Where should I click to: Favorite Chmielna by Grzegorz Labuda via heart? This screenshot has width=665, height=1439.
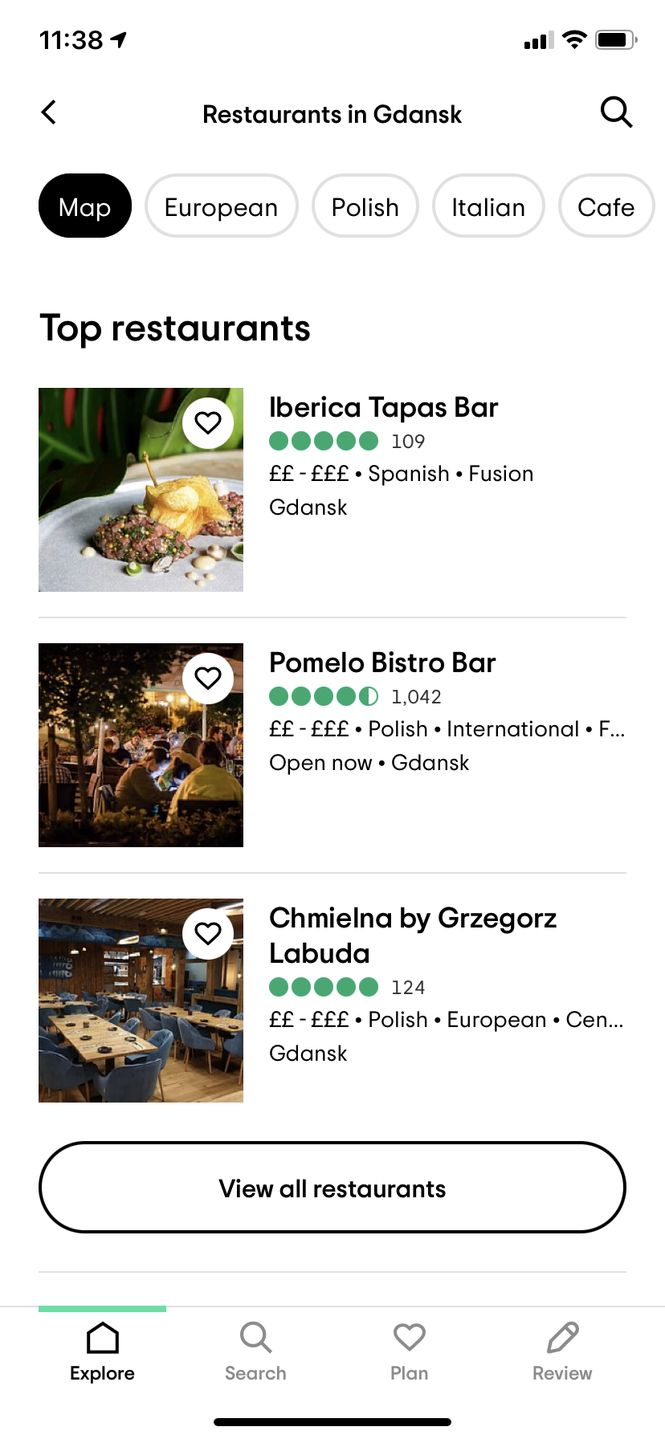tap(208, 933)
